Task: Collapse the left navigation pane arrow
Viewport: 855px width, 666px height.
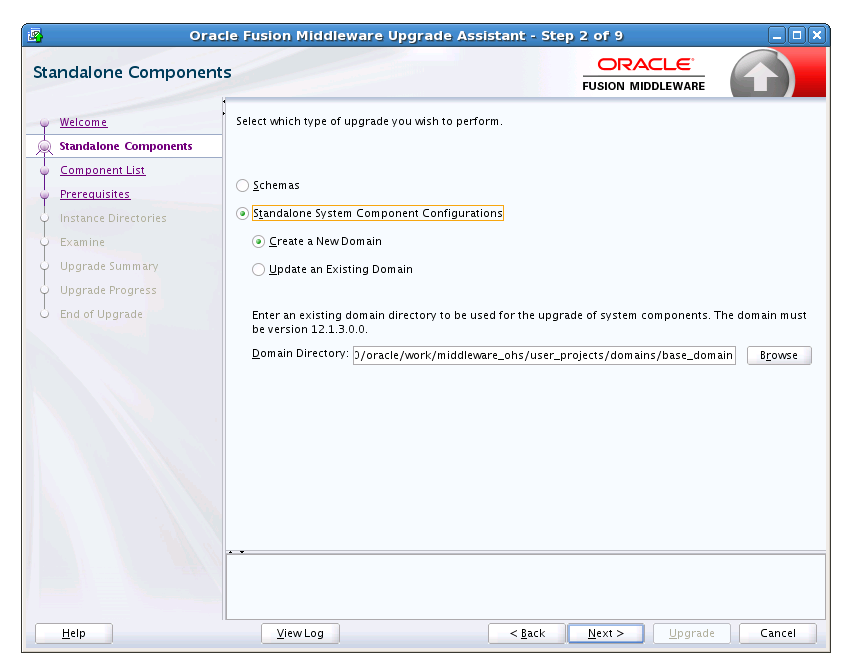Action: tap(224, 101)
